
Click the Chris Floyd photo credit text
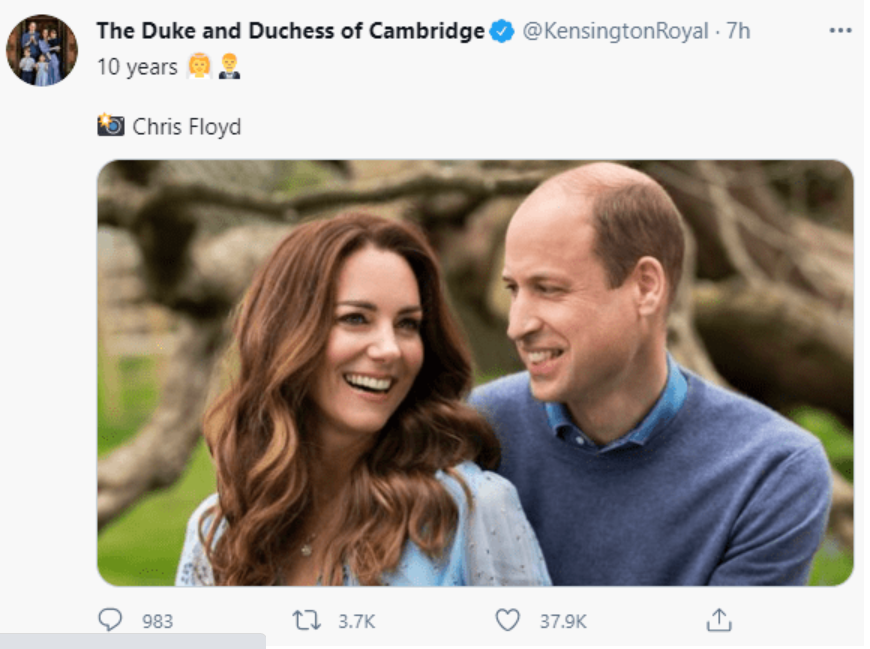tap(187, 127)
